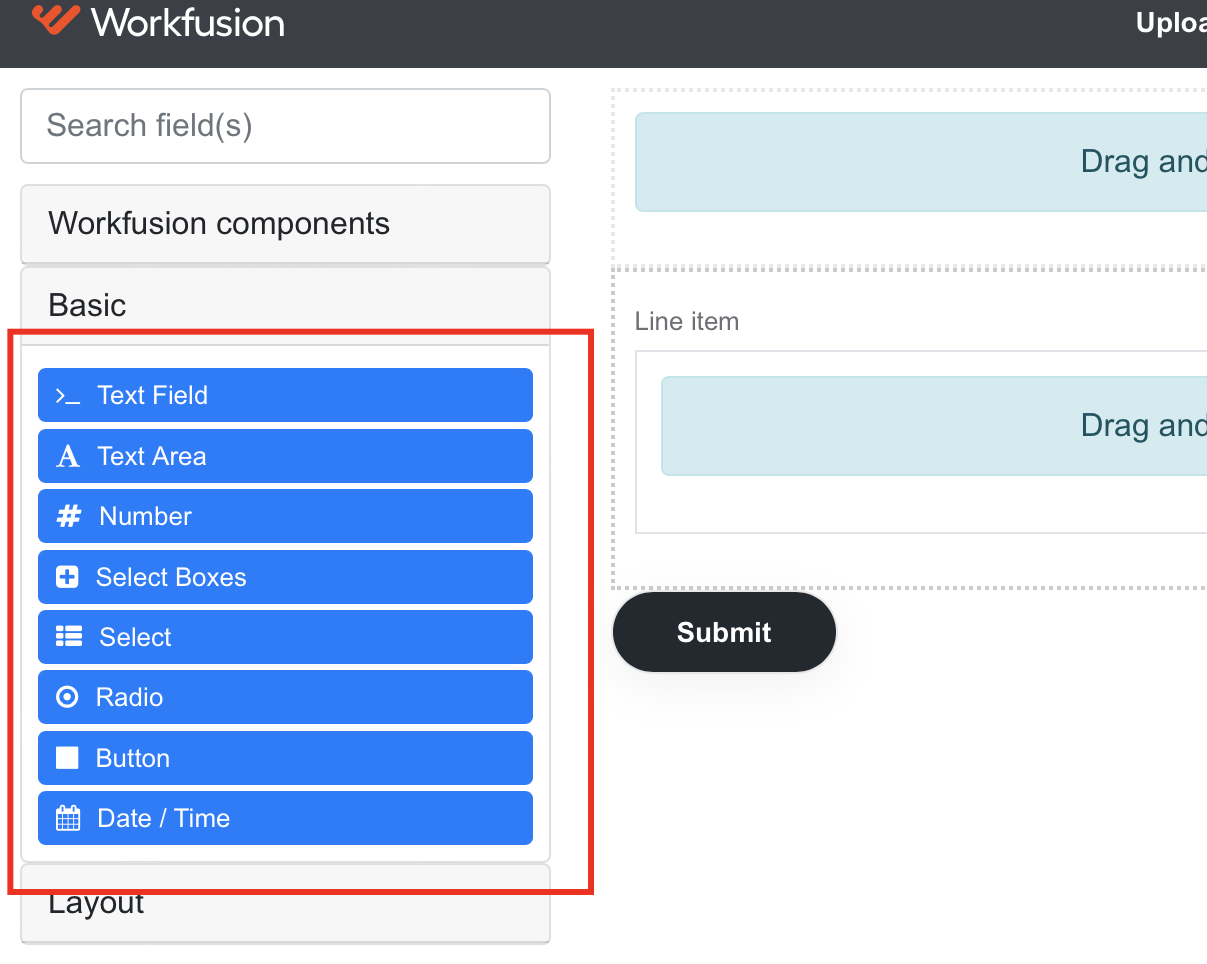Screen dimensions: 1207x964
Task: Choose the Radio component label
Action: (x=129, y=697)
